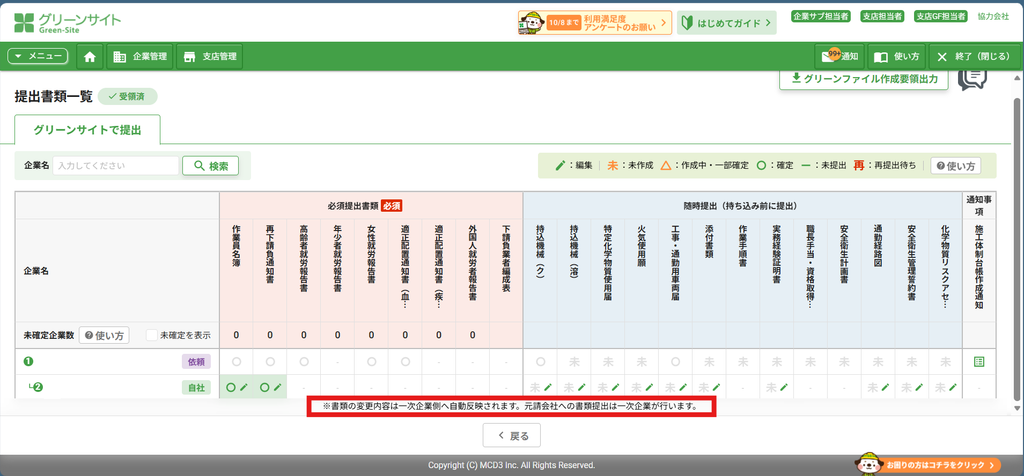Viewport: 1024px width, 476px height.
Task: Click グリーンファイル作成要領出力 download button
Action: tap(864, 78)
